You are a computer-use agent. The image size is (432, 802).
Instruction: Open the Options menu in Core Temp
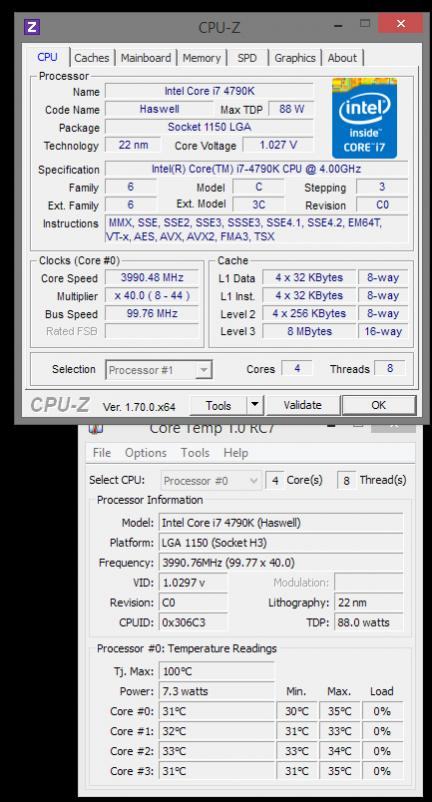tap(146, 453)
